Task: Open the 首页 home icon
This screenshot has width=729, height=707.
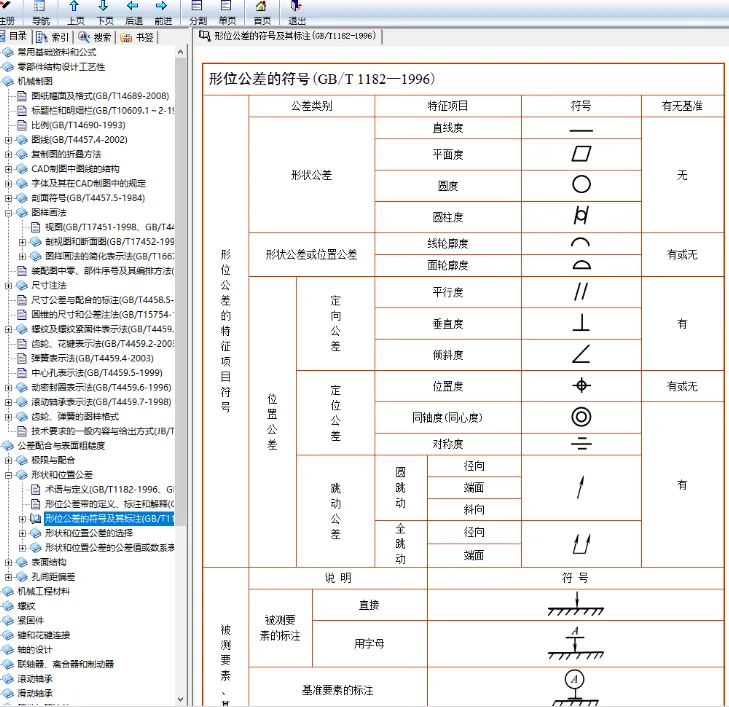Action: point(261,7)
